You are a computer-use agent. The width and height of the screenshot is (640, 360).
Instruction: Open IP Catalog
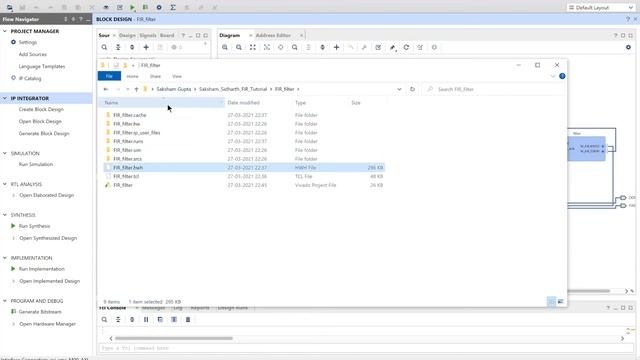point(30,78)
